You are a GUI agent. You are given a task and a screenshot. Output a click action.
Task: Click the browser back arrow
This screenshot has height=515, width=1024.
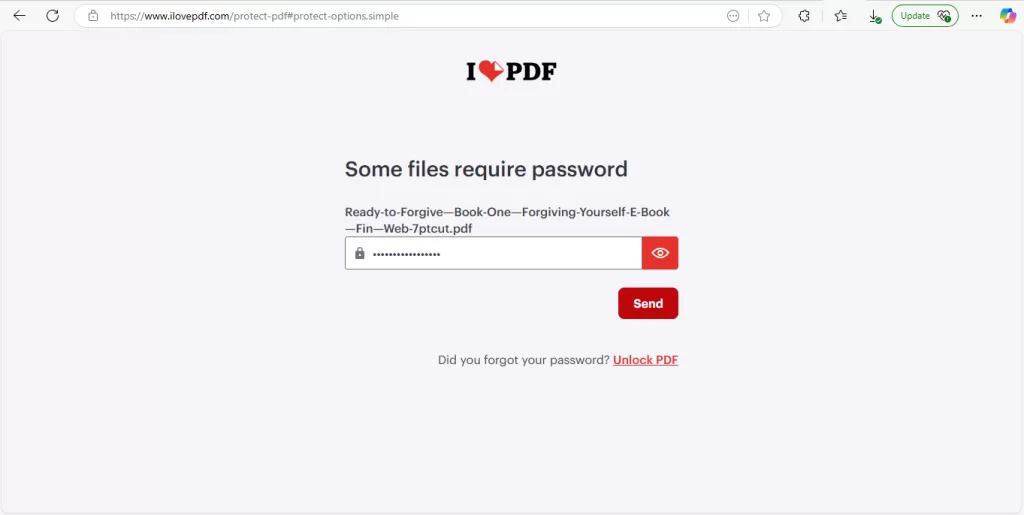(x=20, y=16)
